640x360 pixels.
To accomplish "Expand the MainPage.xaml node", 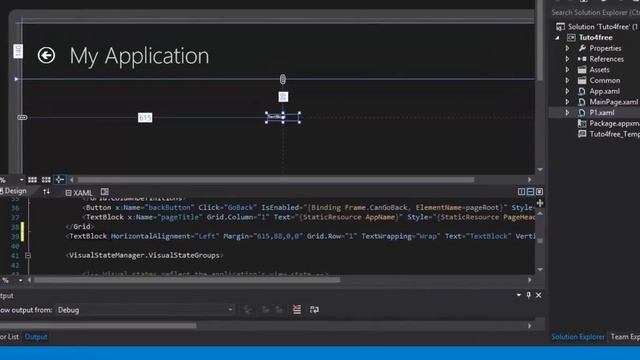I will pos(567,102).
